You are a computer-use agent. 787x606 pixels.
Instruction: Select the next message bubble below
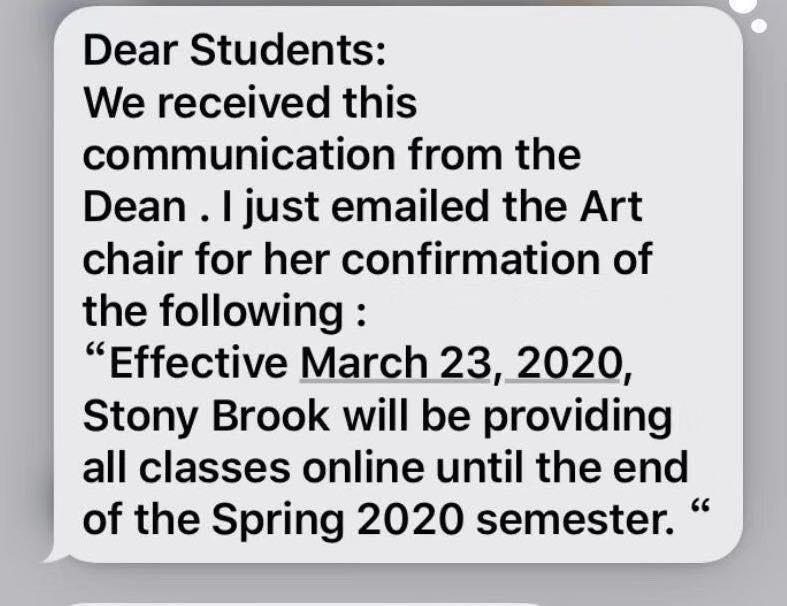[x=300, y=601]
